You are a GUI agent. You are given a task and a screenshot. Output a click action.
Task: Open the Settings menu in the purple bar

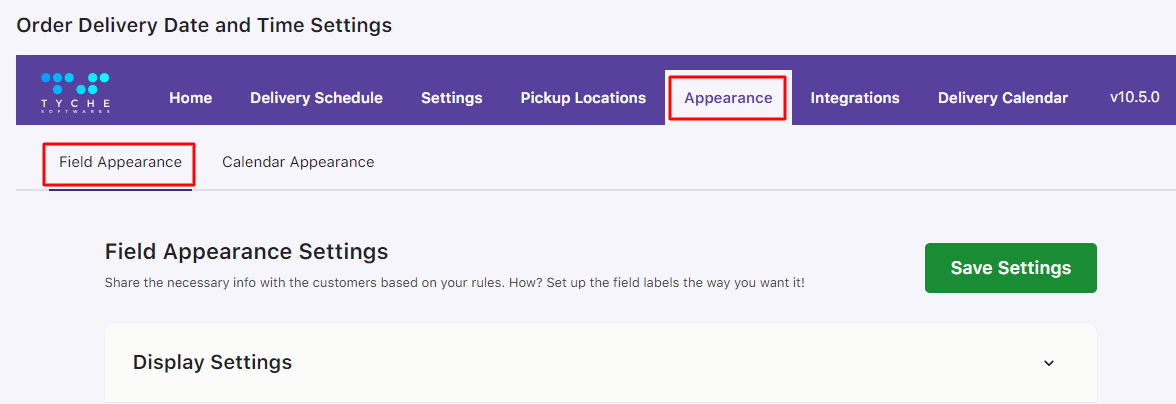[x=451, y=98]
